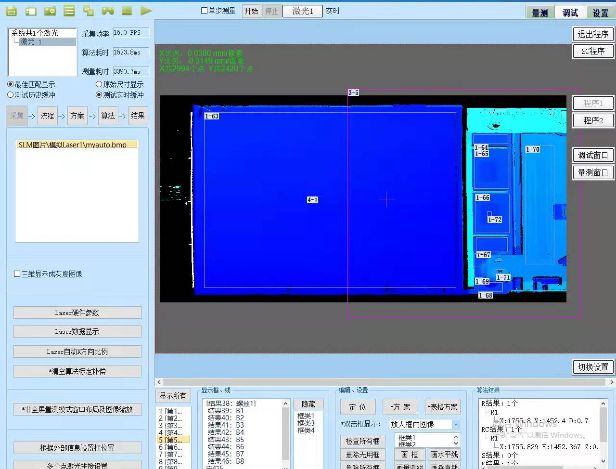Open the 算法 workflow step

pyautogui.click(x=108, y=115)
